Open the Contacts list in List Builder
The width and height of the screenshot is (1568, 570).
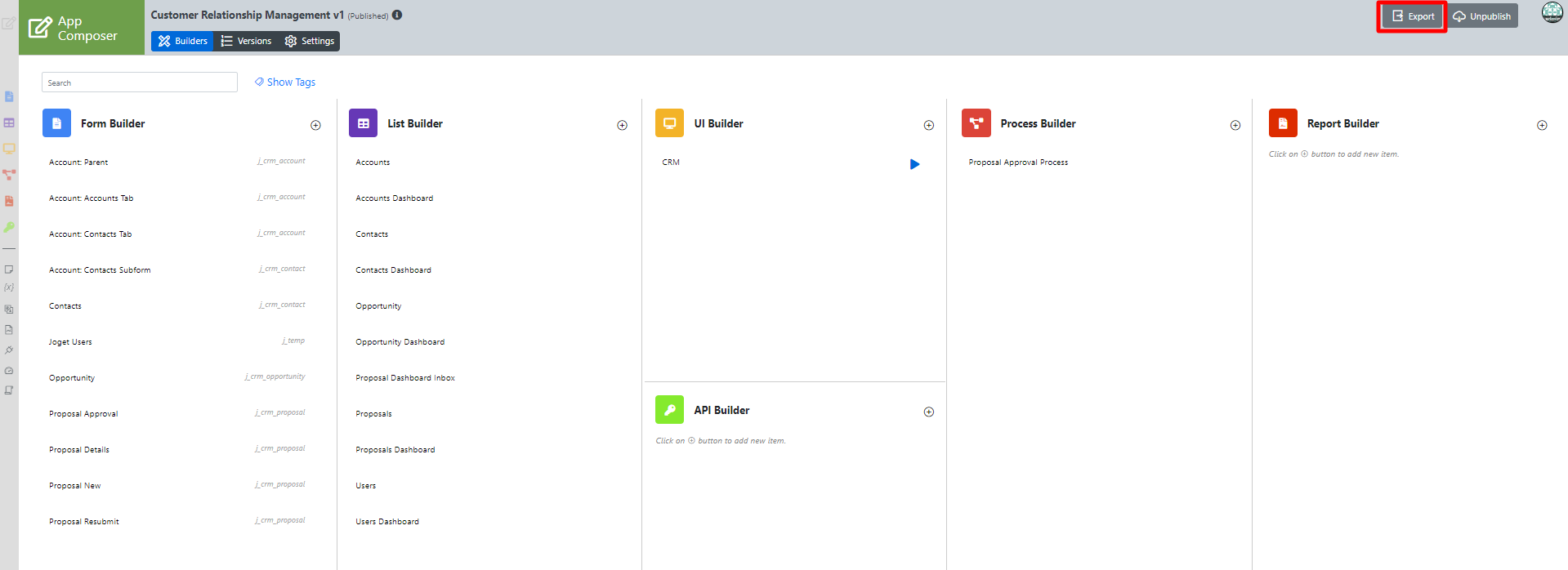[372, 234]
